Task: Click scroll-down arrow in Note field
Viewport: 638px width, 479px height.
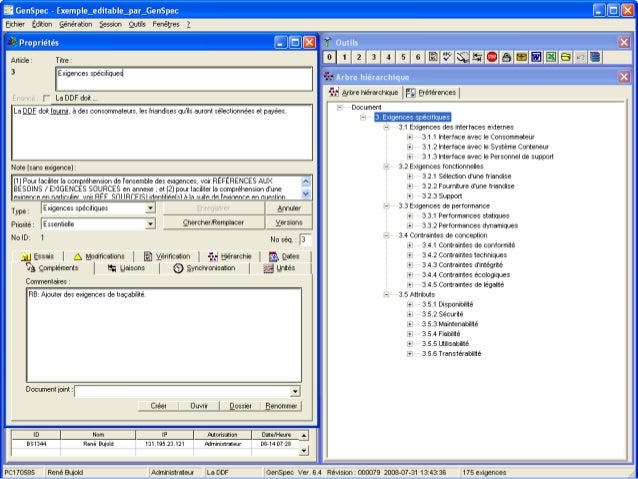Action: pos(306,195)
